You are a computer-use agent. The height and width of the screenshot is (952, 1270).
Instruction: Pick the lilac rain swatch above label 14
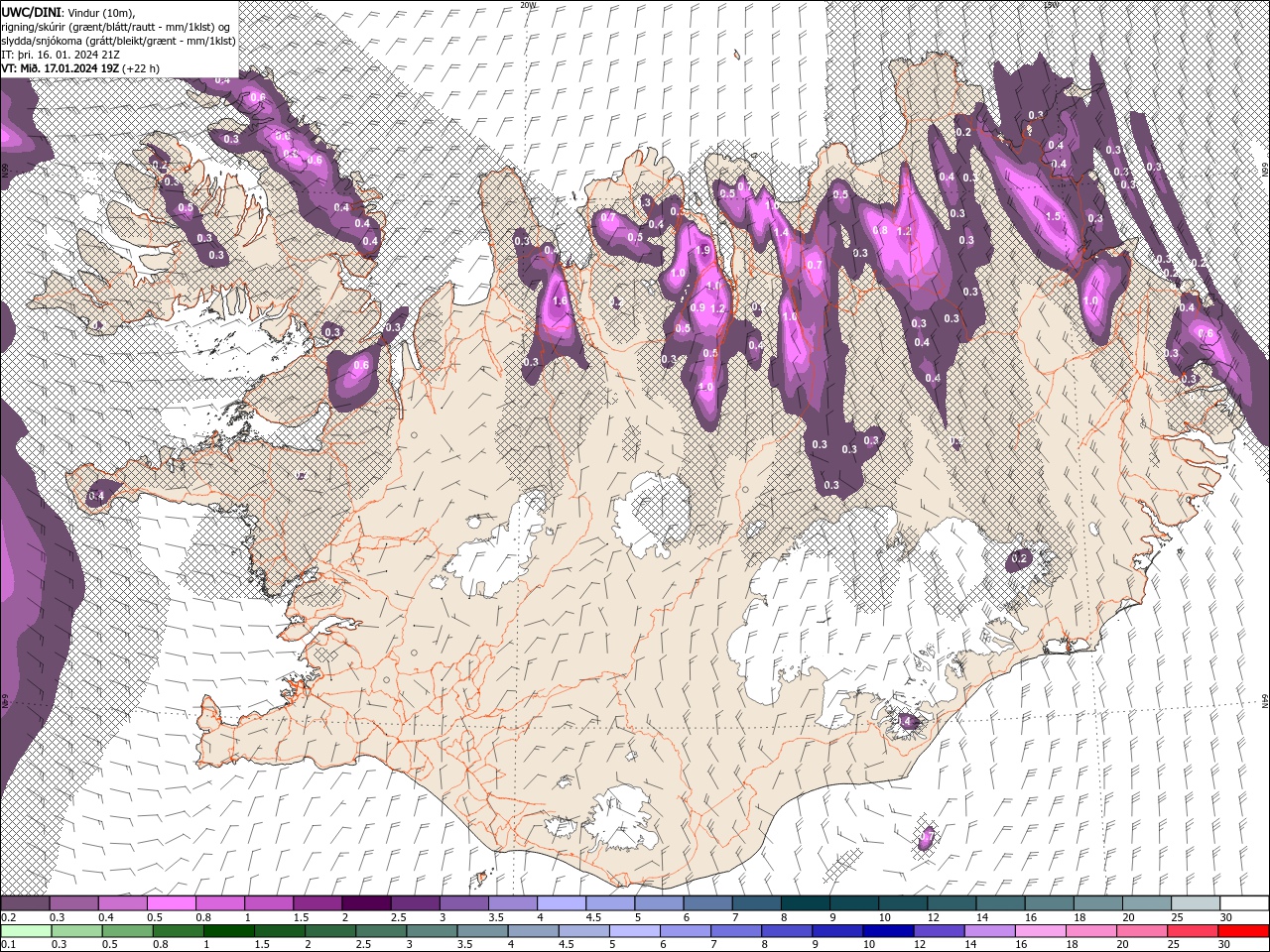pos(991,931)
